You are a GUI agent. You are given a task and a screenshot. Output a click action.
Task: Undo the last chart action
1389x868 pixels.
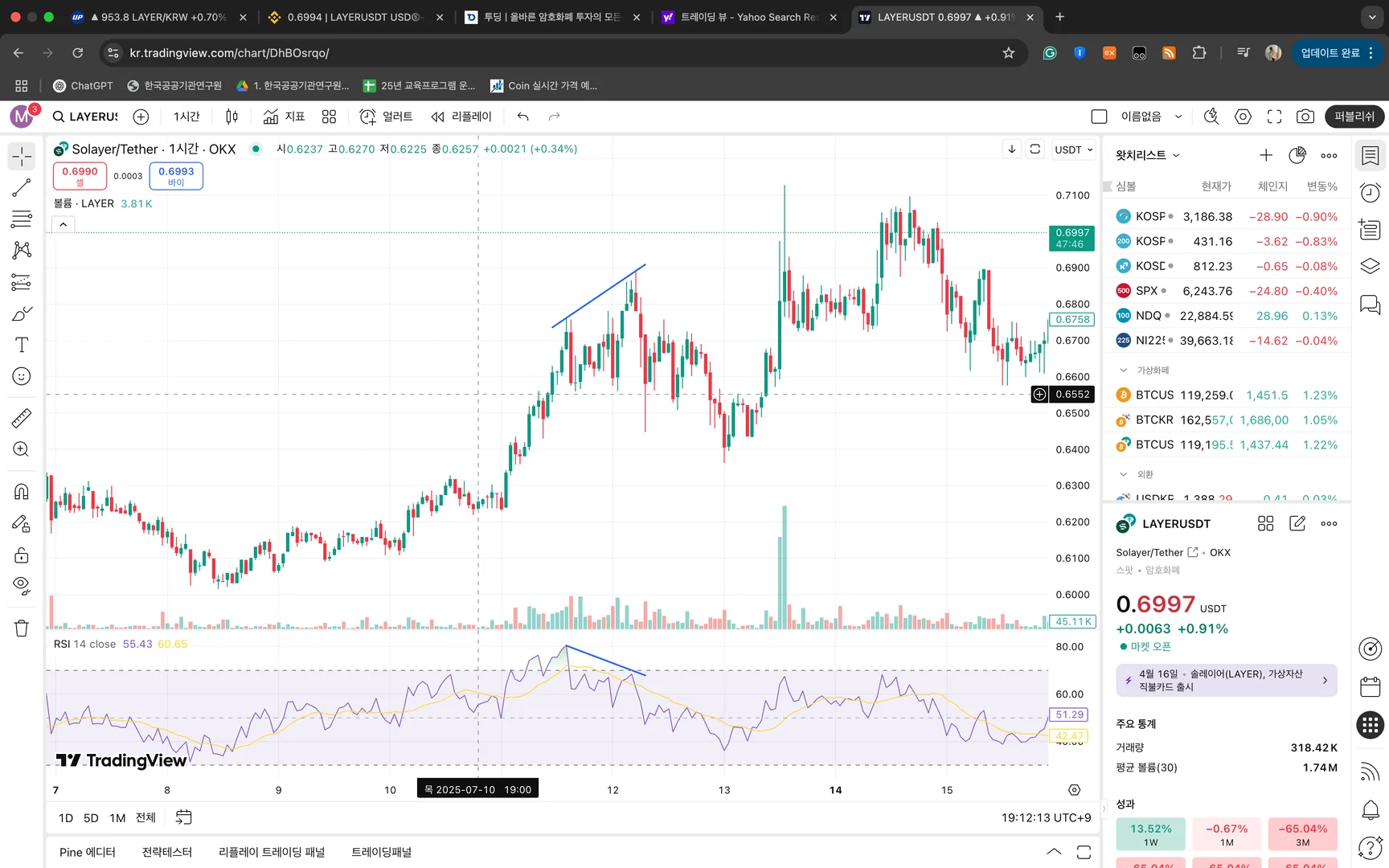point(523,117)
